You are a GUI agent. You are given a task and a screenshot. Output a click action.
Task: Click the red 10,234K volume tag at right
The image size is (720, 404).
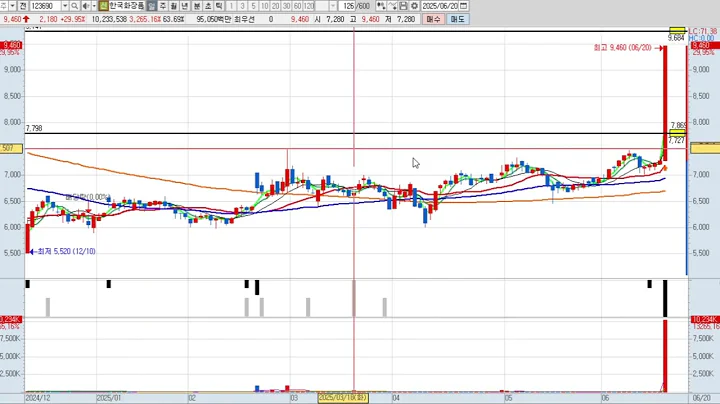tap(704, 320)
